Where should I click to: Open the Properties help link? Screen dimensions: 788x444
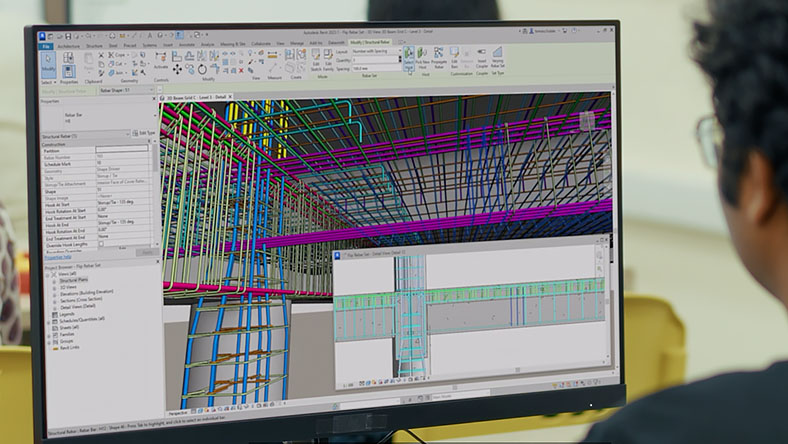(x=58, y=256)
